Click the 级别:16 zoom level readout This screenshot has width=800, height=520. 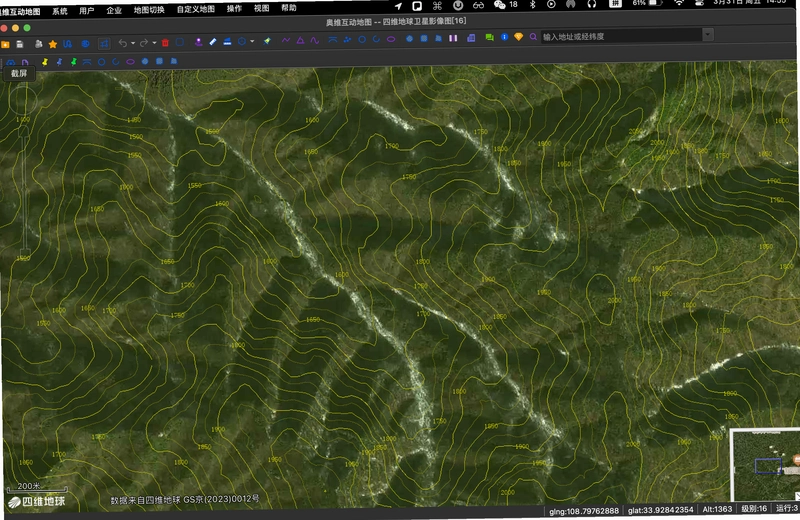pyautogui.click(x=754, y=508)
